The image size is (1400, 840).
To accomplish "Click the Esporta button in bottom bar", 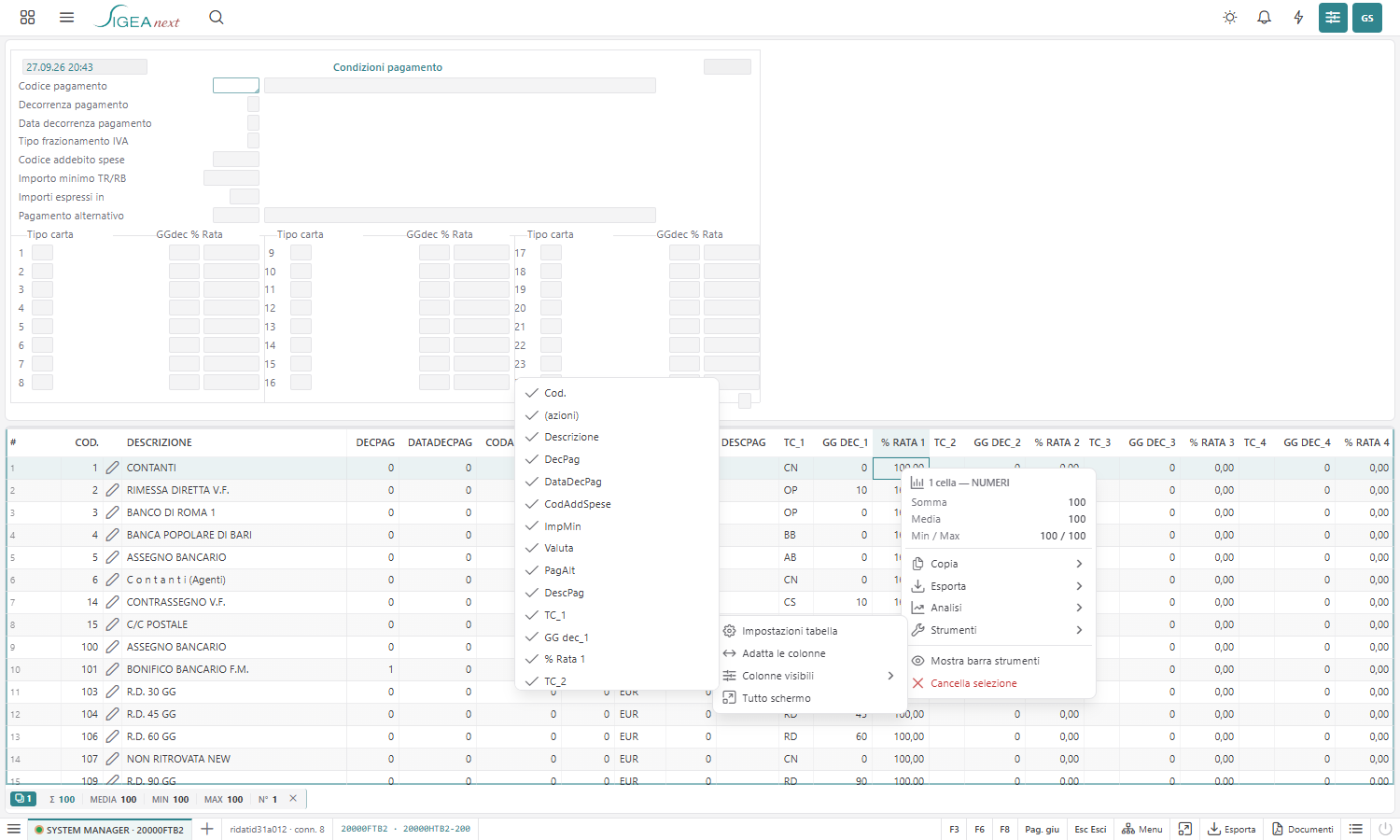I will tap(1231, 829).
